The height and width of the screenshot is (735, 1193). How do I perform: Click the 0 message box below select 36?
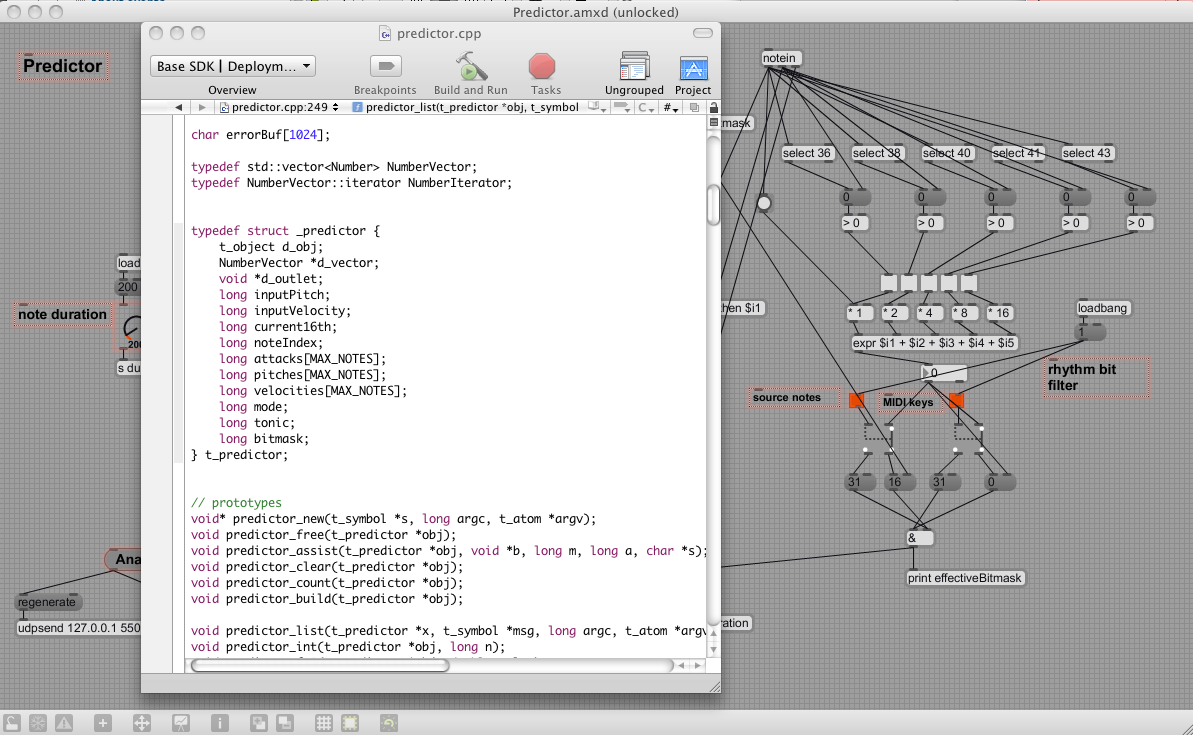tap(855, 197)
